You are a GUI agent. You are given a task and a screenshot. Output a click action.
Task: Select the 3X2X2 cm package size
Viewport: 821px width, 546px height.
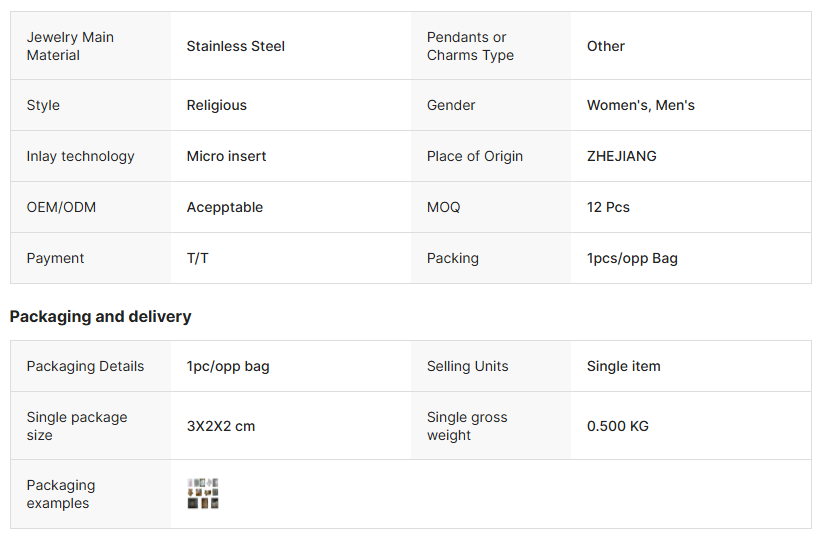221,426
